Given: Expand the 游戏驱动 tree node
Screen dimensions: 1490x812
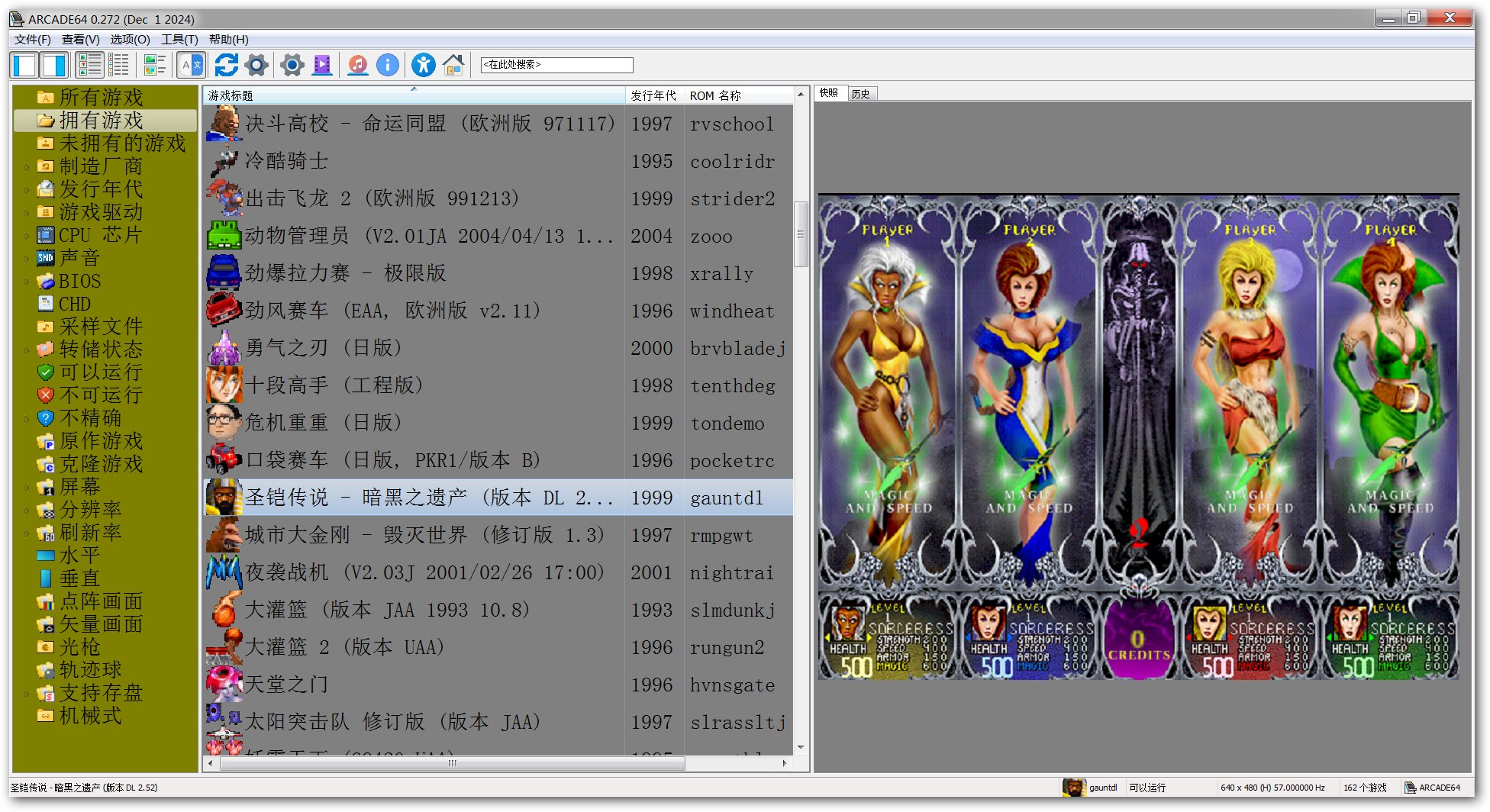Looking at the screenshot, I should pyautogui.click(x=26, y=212).
